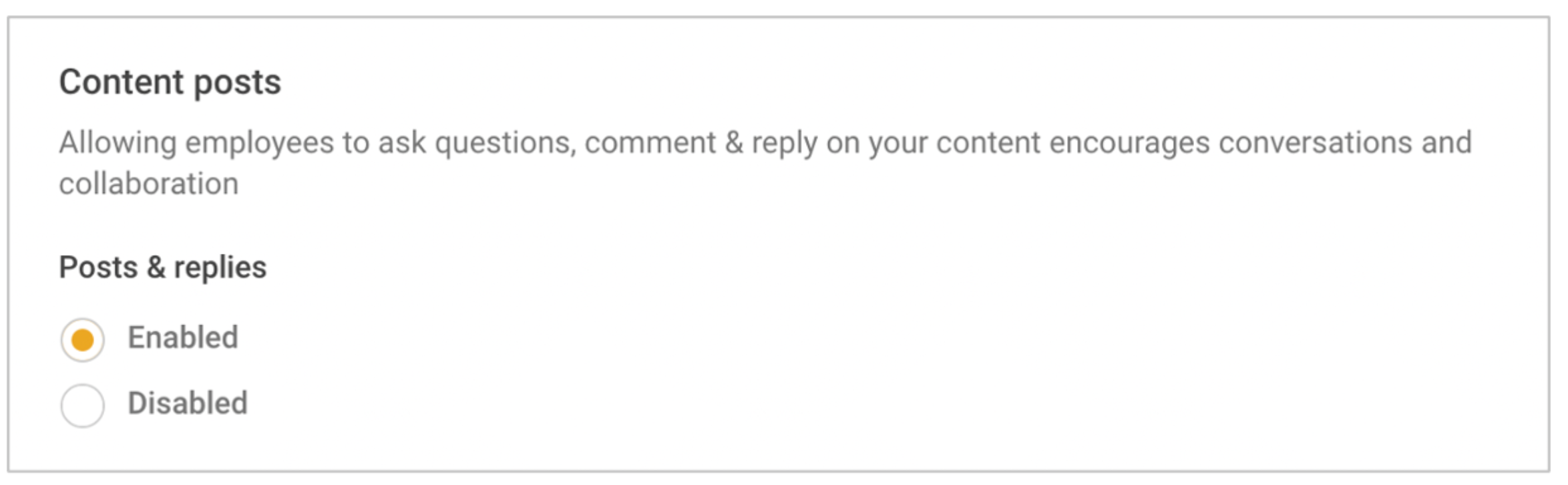This screenshot has width=1568, height=485.
Task: Click the "Disabled" label text
Action: point(187,403)
